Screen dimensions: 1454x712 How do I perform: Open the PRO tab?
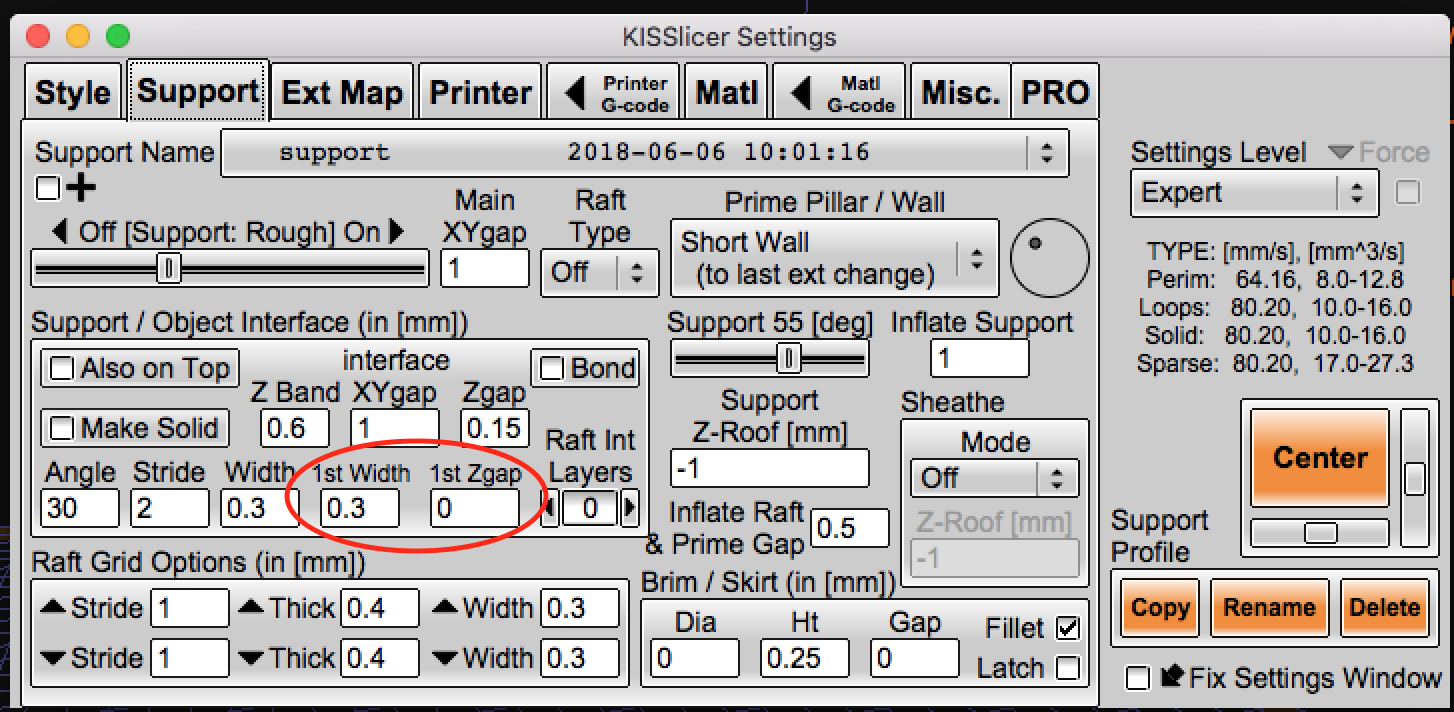point(1055,93)
